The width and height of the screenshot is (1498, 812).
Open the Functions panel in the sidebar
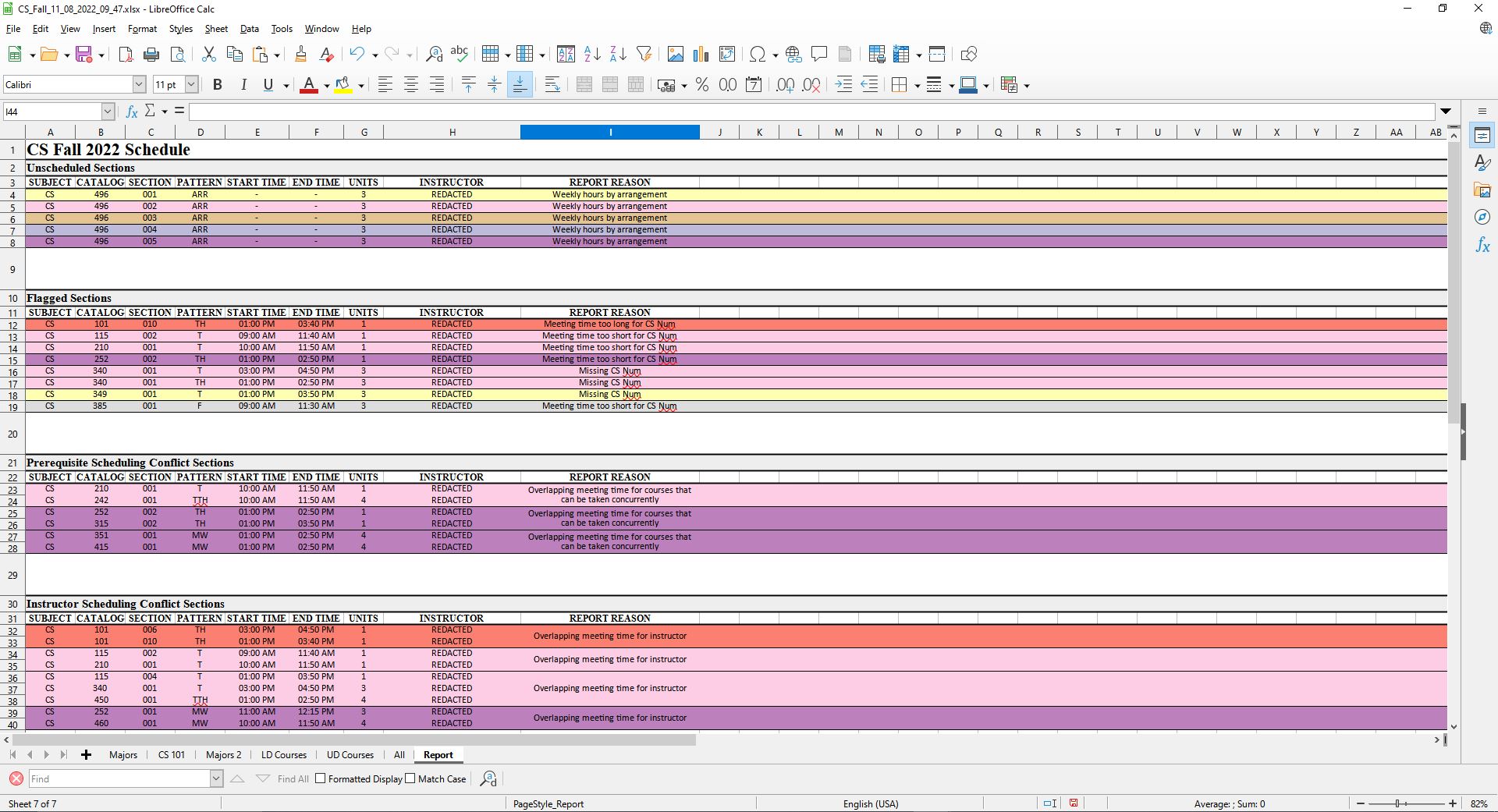[x=1482, y=245]
